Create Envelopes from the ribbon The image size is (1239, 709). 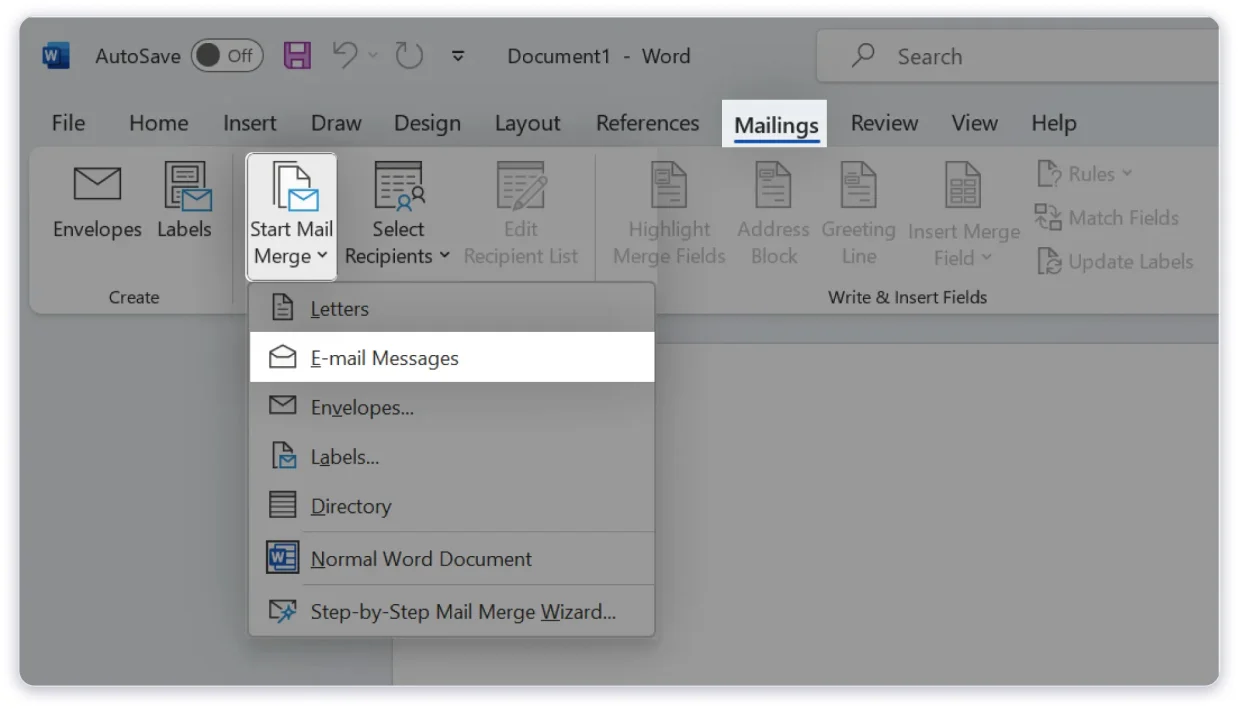click(97, 200)
